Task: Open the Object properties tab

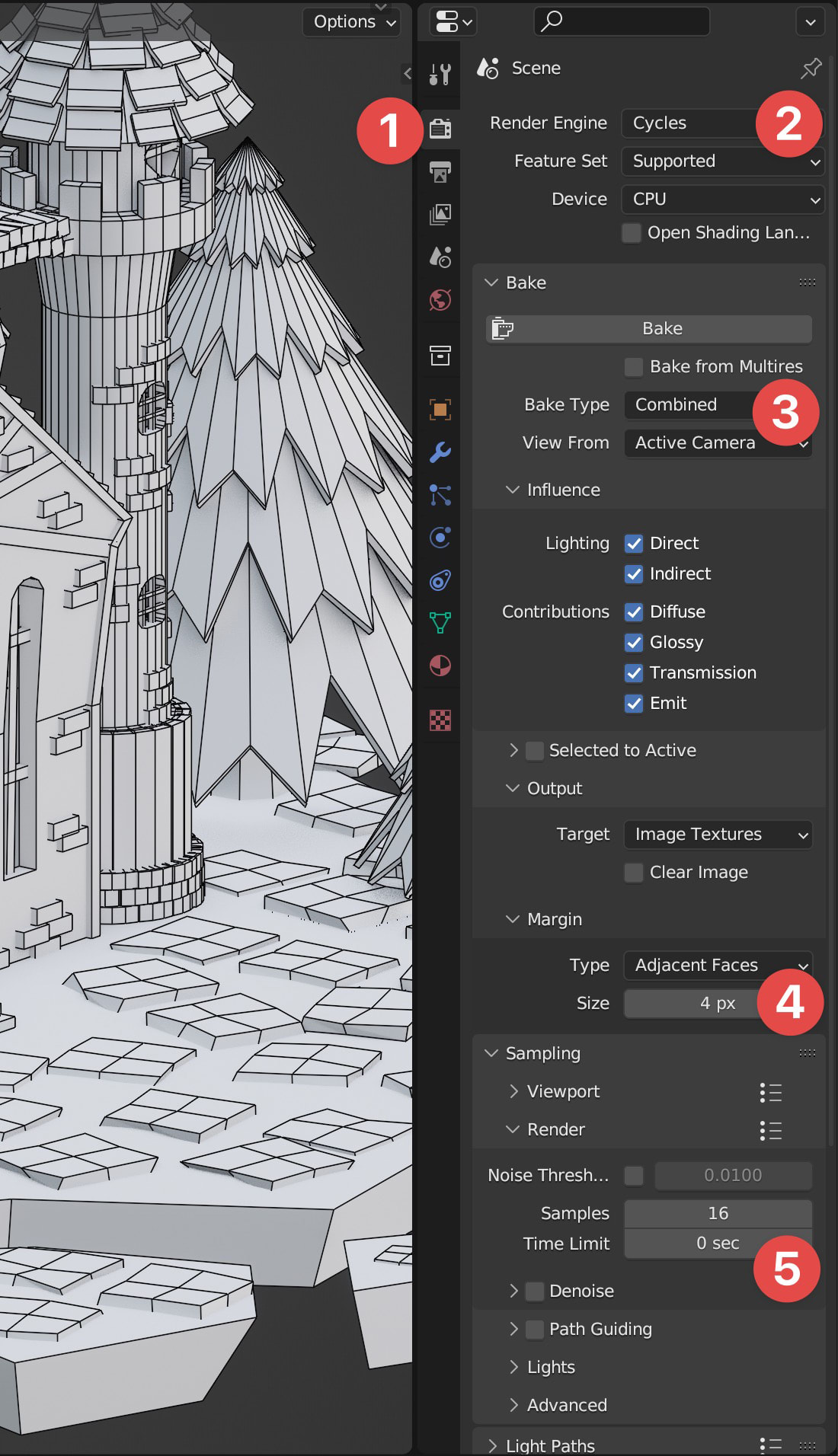Action: (x=440, y=410)
